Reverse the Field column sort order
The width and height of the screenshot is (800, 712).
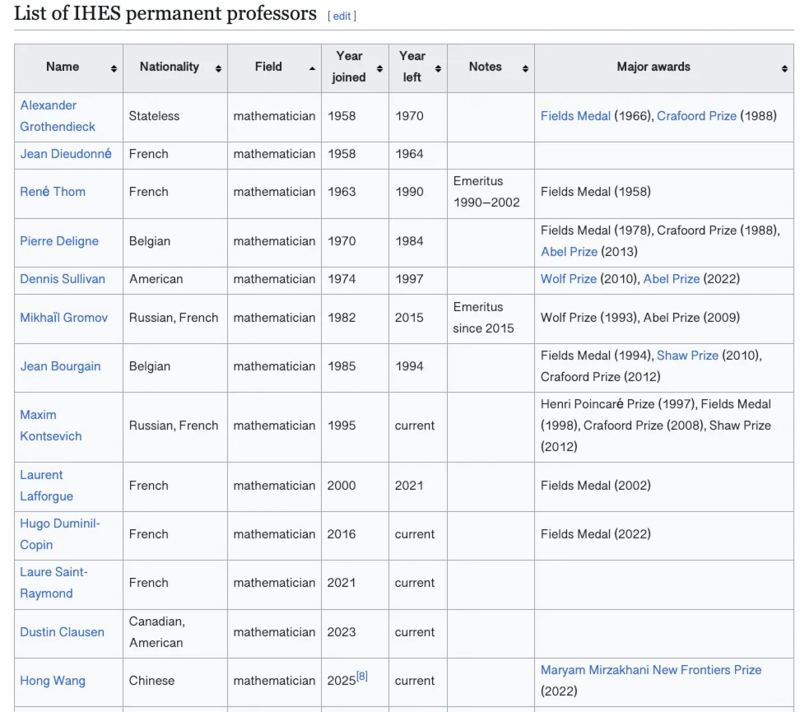pos(312,69)
